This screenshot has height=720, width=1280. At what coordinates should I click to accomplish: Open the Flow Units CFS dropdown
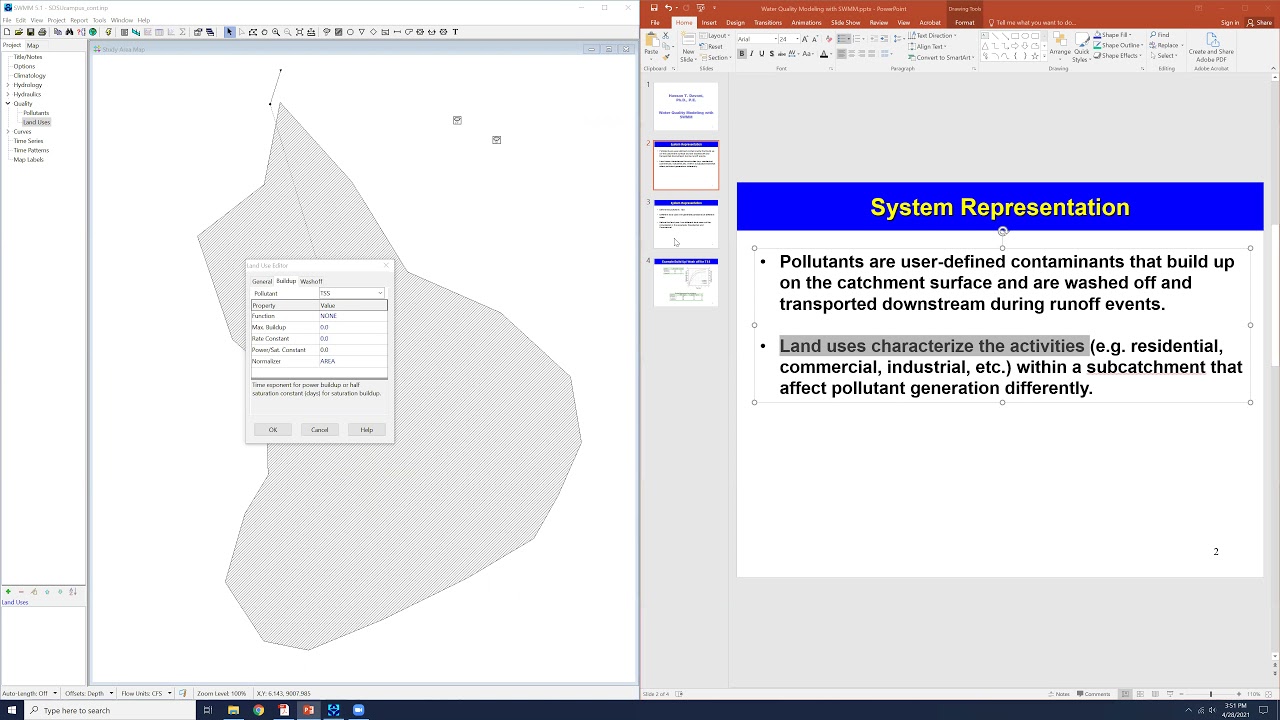coord(169,694)
